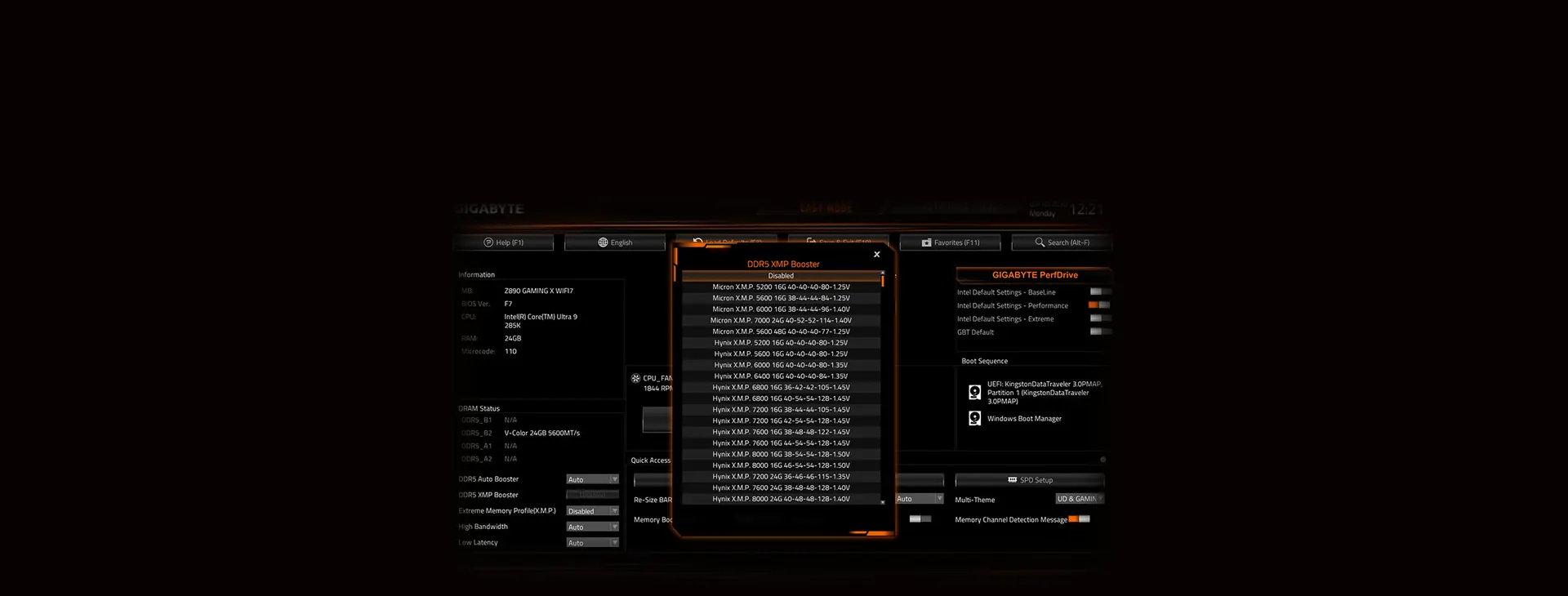1568x596 pixels.
Task: Open the Low Latency dropdown
Action: [x=593, y=543]
